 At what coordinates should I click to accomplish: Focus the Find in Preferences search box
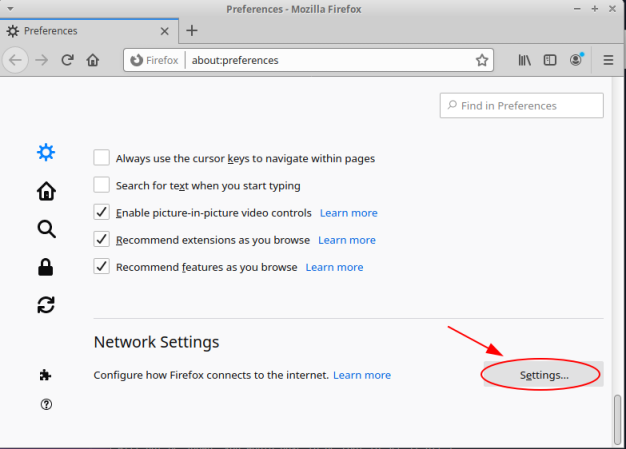click(x=521, y=105)
